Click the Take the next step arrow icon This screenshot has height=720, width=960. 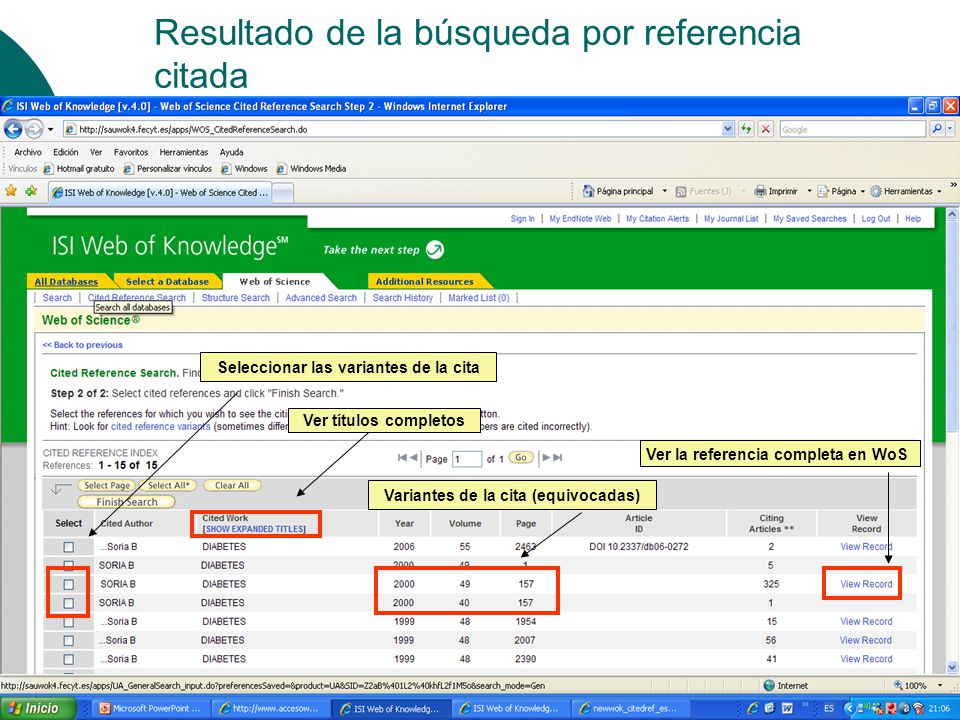point(435,249)
